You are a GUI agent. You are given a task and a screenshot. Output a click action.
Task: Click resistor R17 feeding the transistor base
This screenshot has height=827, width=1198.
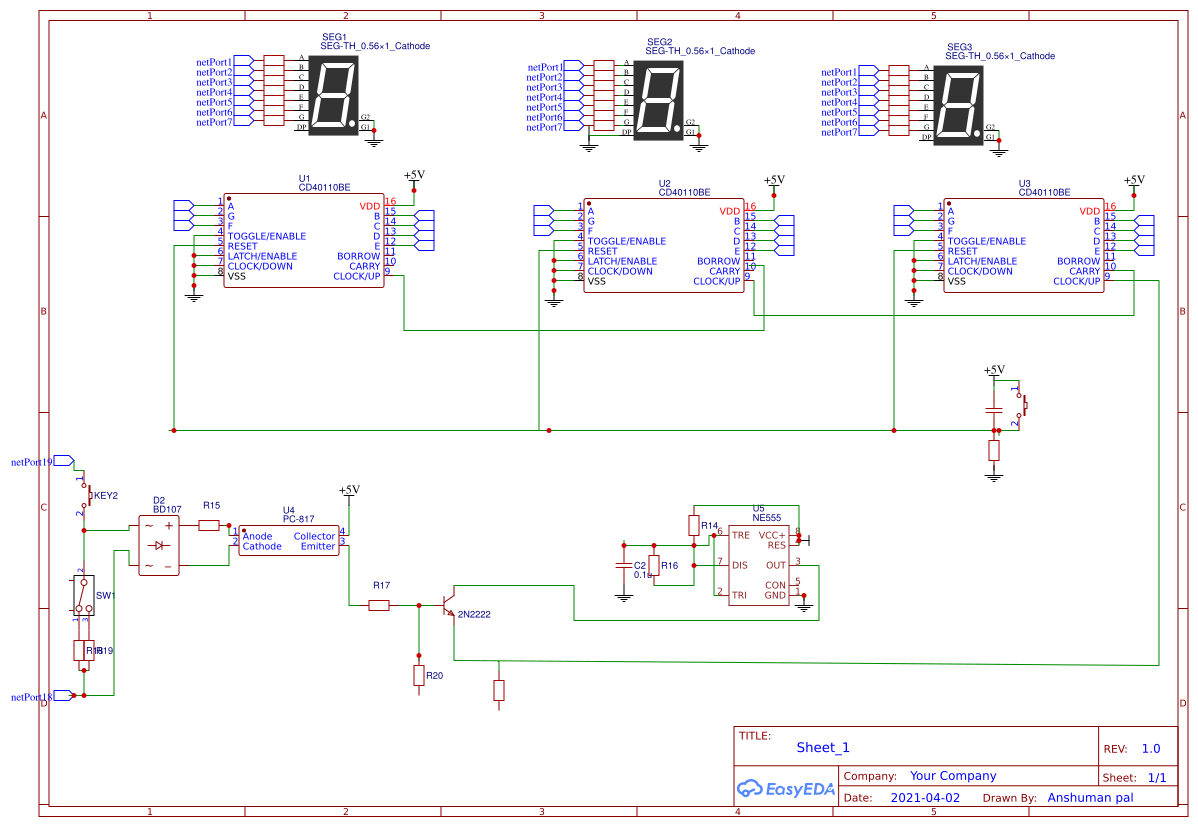coord(378,604)
